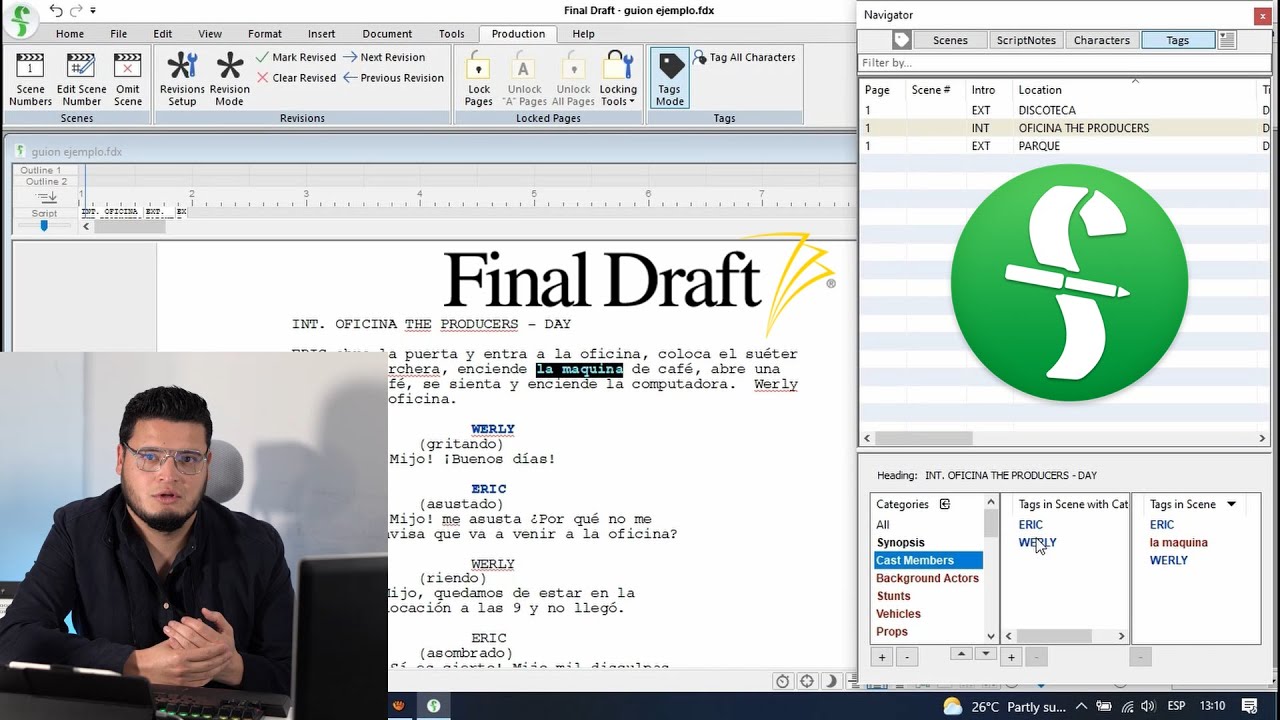This screenshot has height=720, width=1280.
Task: Open the Tags in Scene dropdown arrow
Action: click(x=1232, y=504)
